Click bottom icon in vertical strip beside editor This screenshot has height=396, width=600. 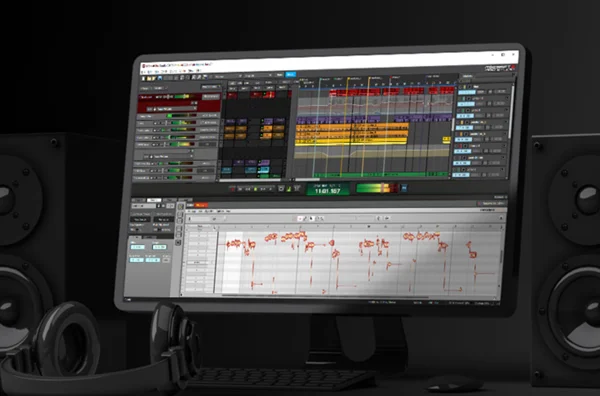178,243
